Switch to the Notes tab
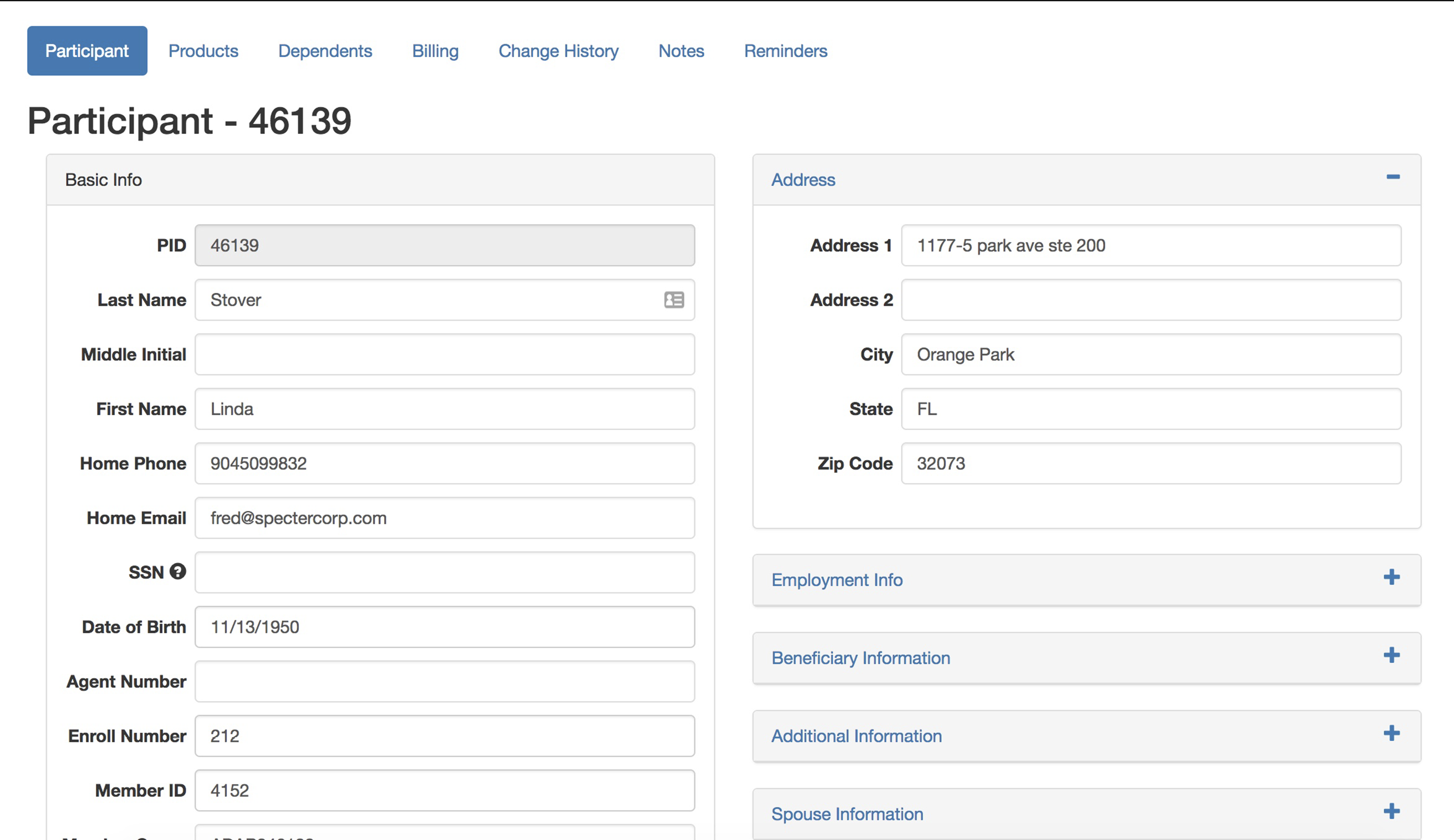 tap(681, 51)
